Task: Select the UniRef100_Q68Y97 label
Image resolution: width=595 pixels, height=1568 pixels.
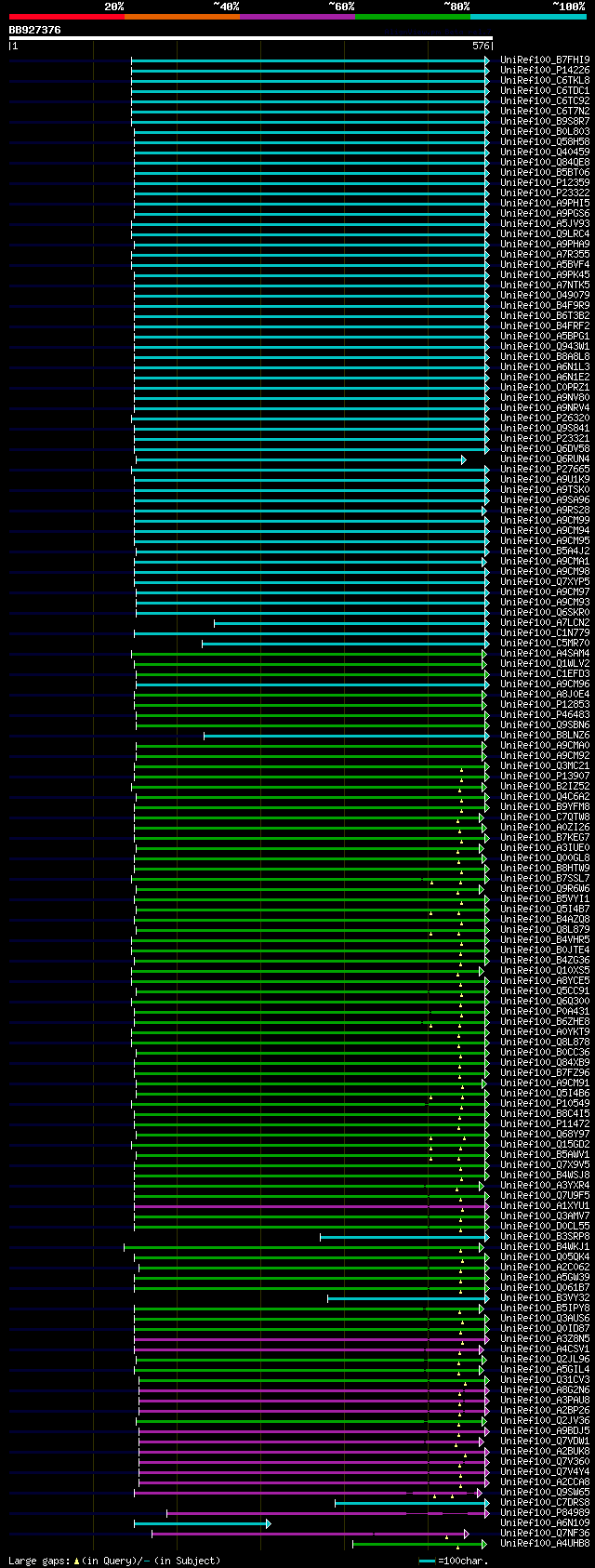Action: (545, 1134)
